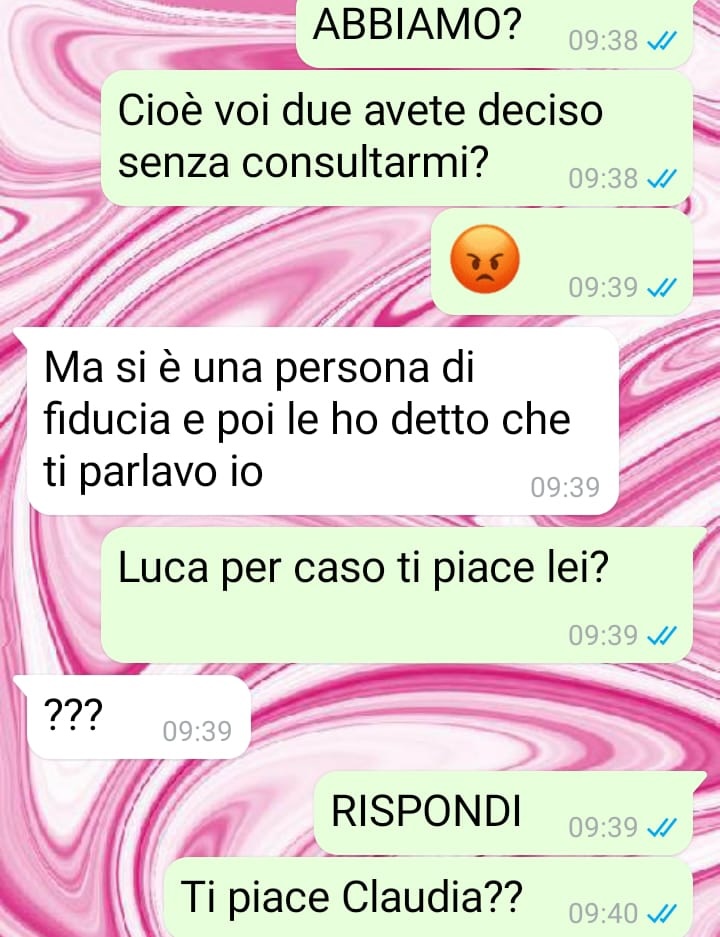The image size is (720, 937).
Task: Tap the angry face emoji message
Action: coord(485,259)
